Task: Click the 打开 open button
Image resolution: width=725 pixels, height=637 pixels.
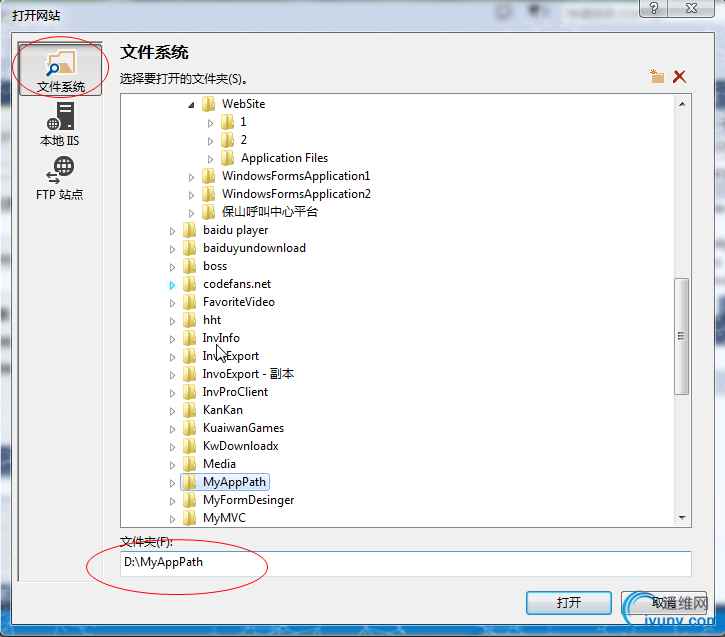Action: [x=569, y=603]
